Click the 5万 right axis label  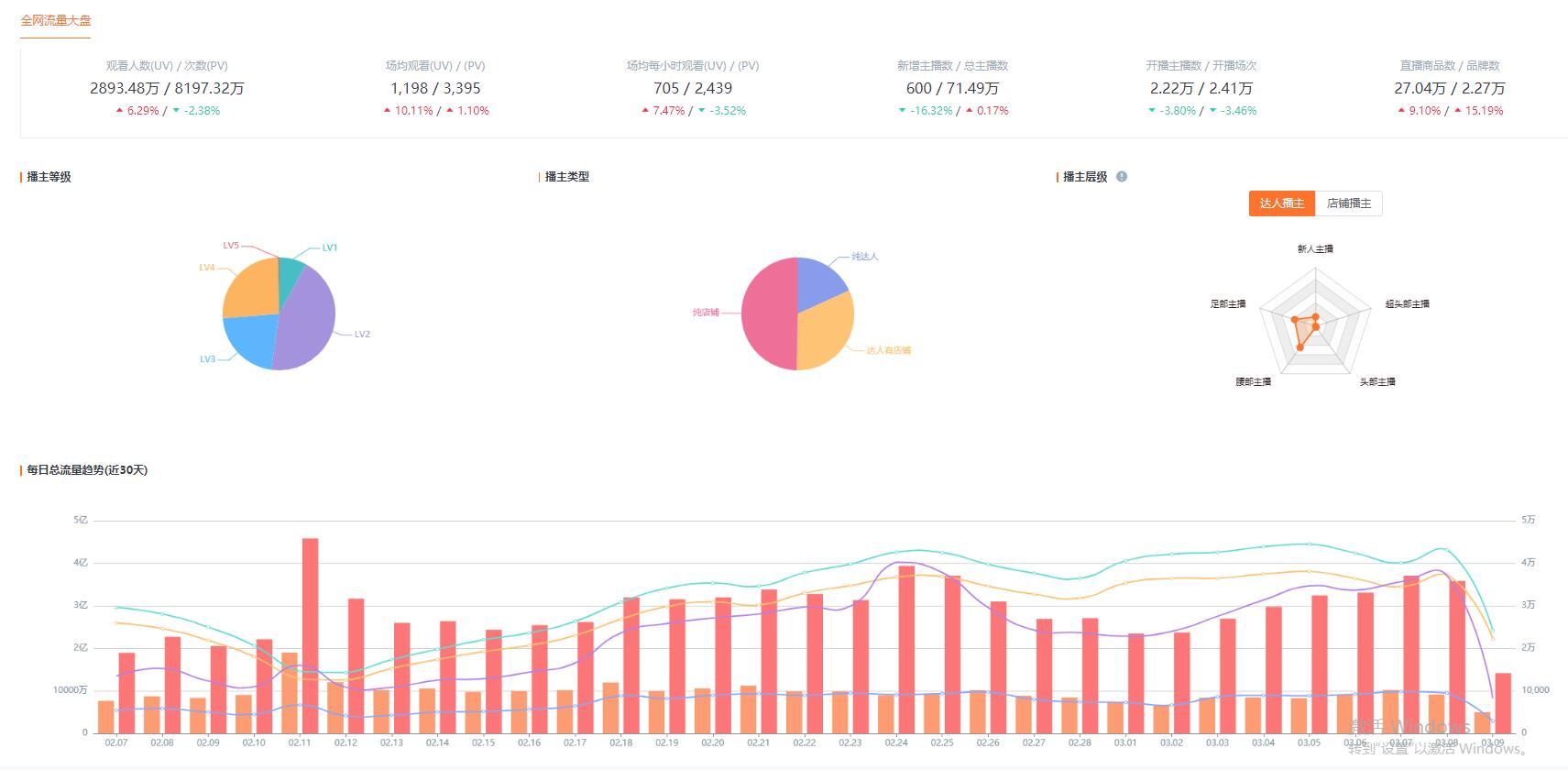(1529, 520)
